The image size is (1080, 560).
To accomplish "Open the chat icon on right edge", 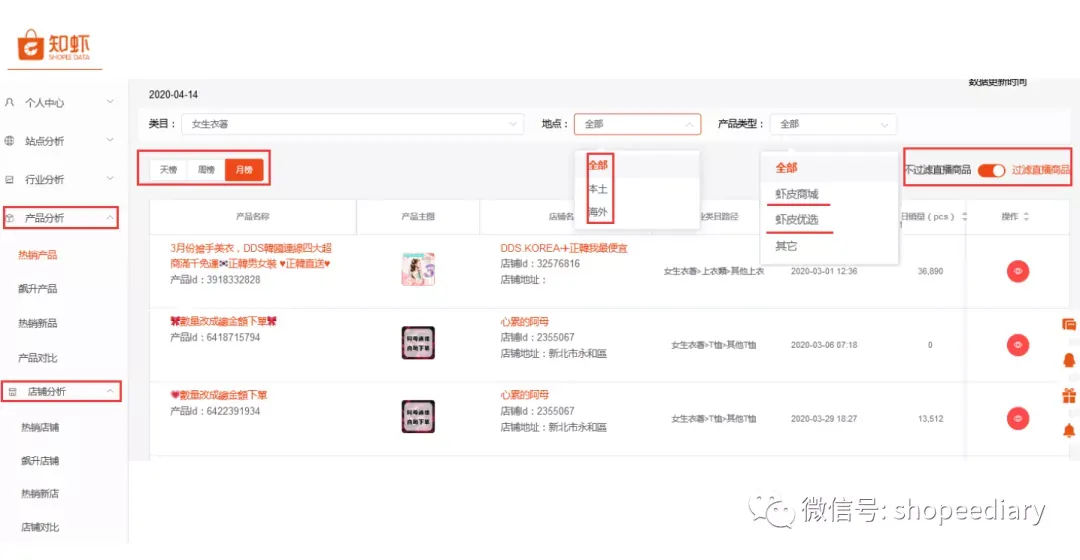I will 1069,324.
